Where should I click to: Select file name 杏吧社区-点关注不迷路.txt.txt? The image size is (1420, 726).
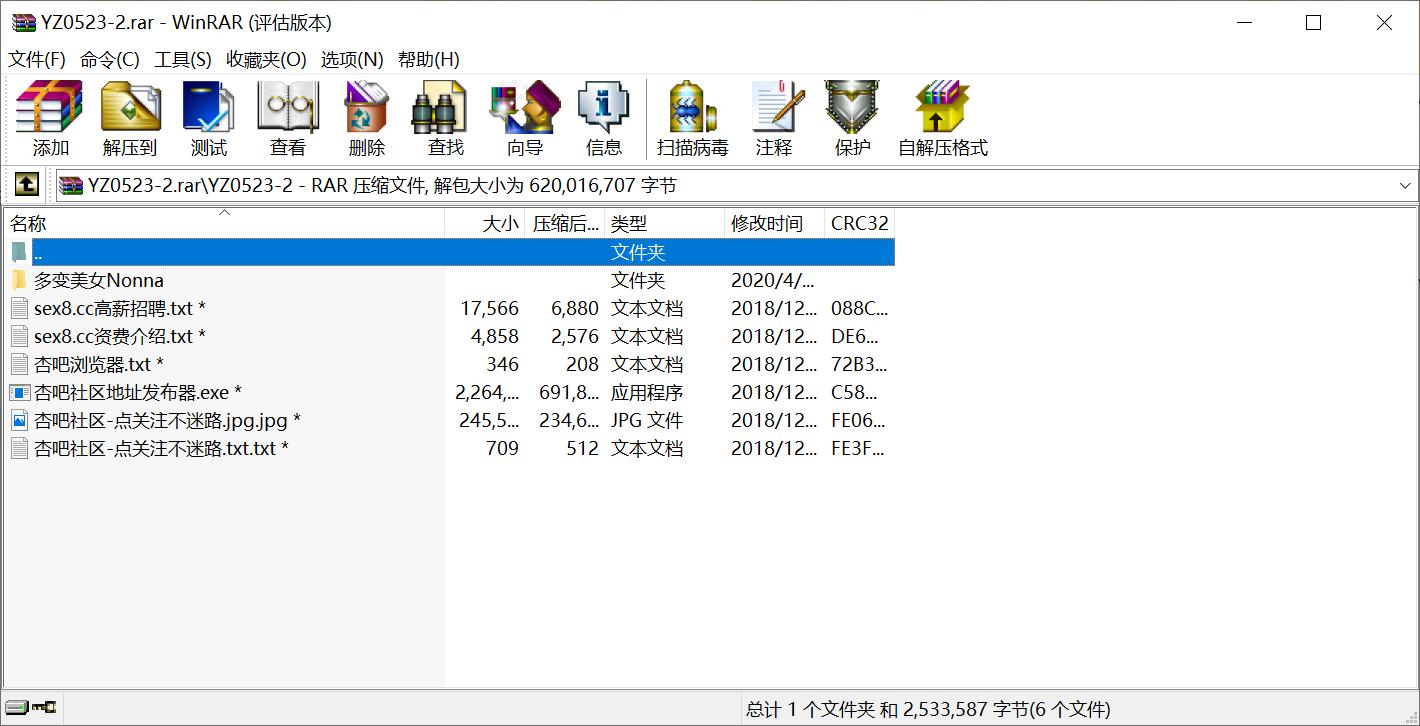[161, 448]
